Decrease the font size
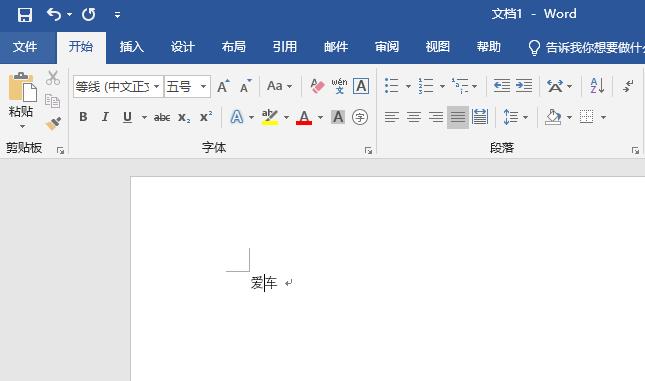This screenshot has height=381, width=645. [246, 86]
